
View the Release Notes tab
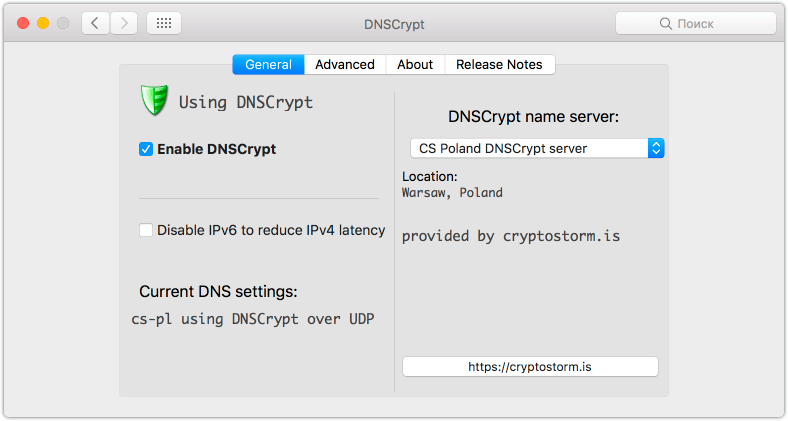pos(499,65)
